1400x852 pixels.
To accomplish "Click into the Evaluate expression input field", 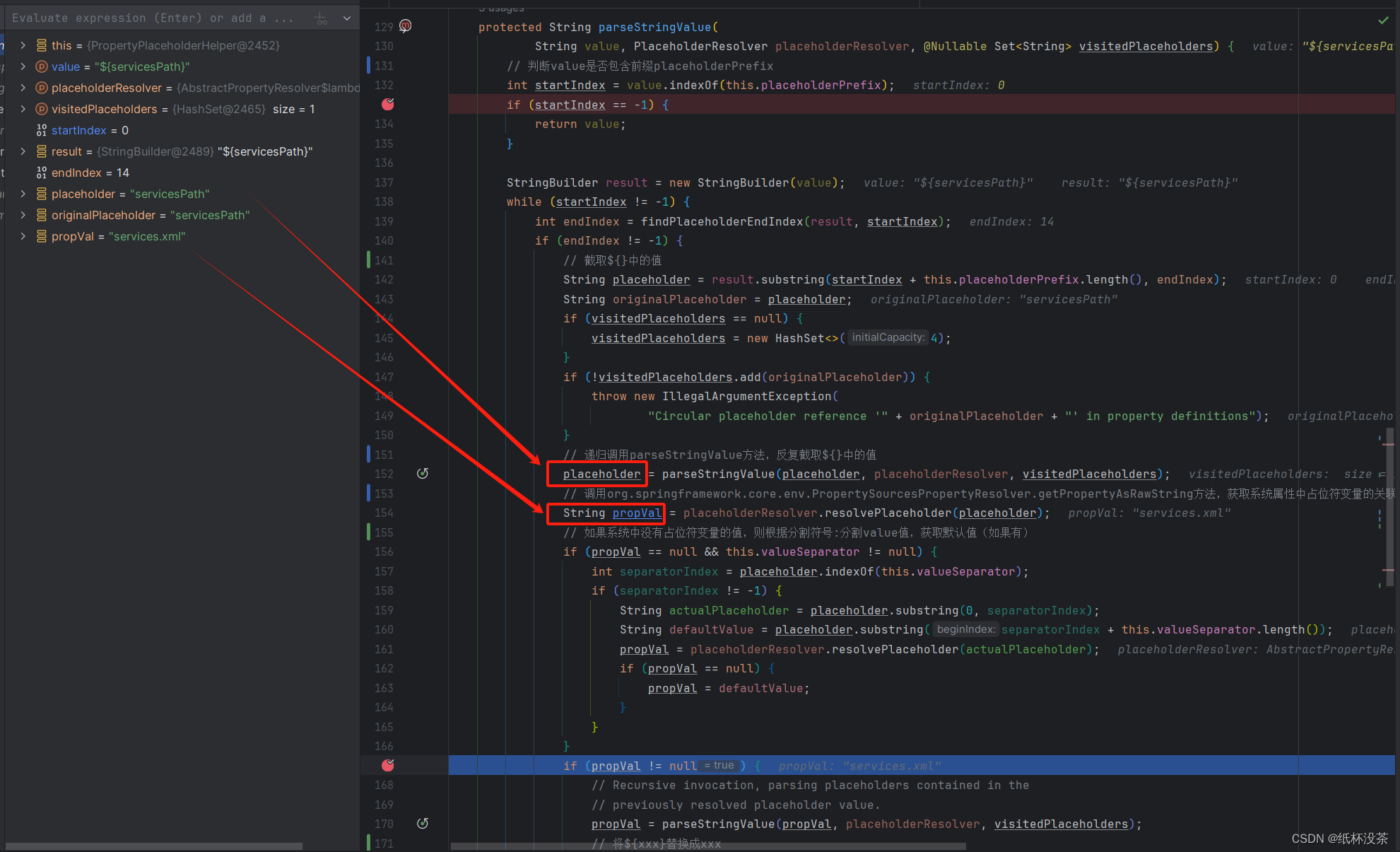I will (152, 18).
